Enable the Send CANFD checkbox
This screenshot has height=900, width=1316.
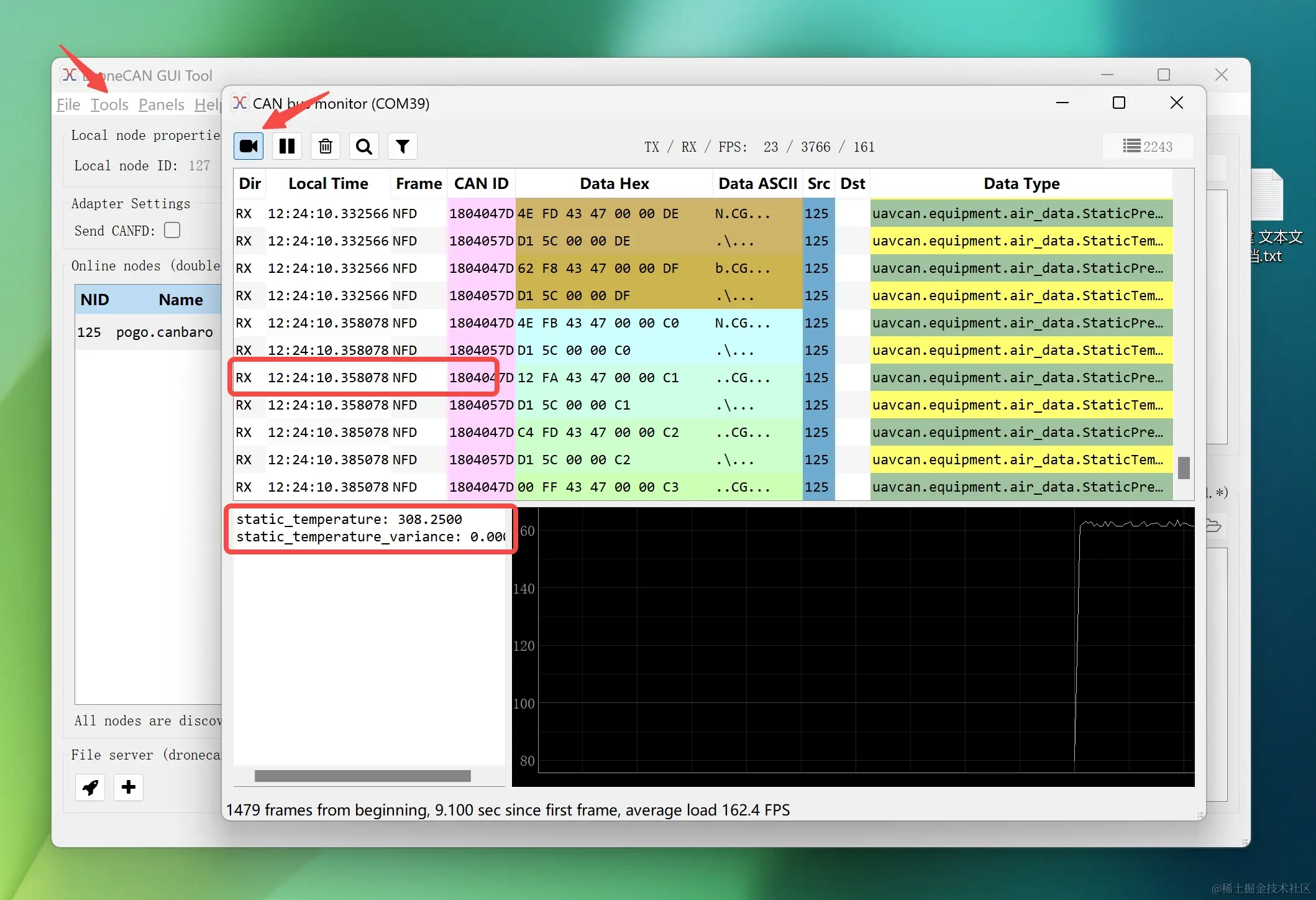point(173,231)
